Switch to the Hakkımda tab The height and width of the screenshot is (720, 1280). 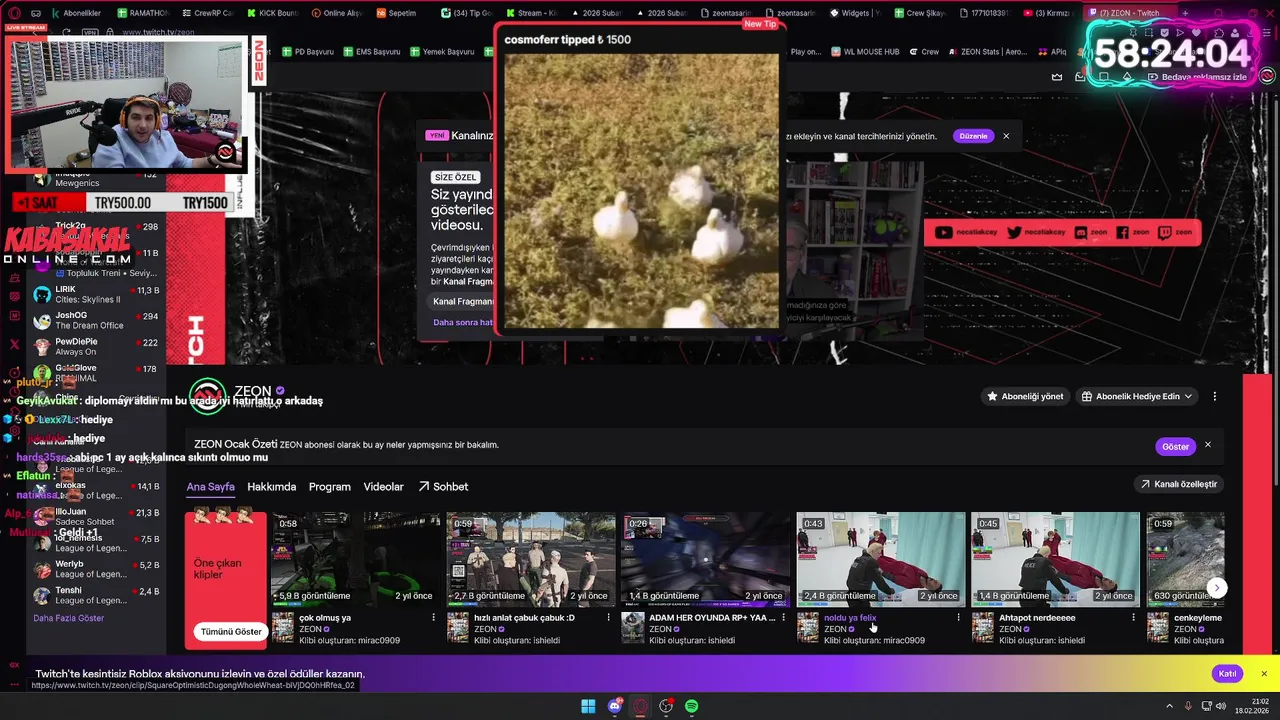[271, 487]
